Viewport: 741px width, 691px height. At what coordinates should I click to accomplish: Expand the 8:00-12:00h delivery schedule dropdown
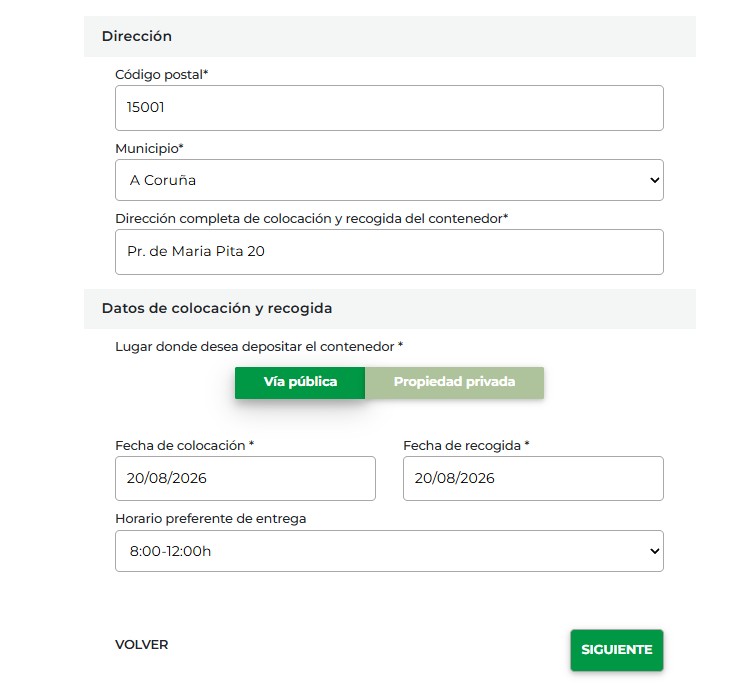(x=389, y=551)
